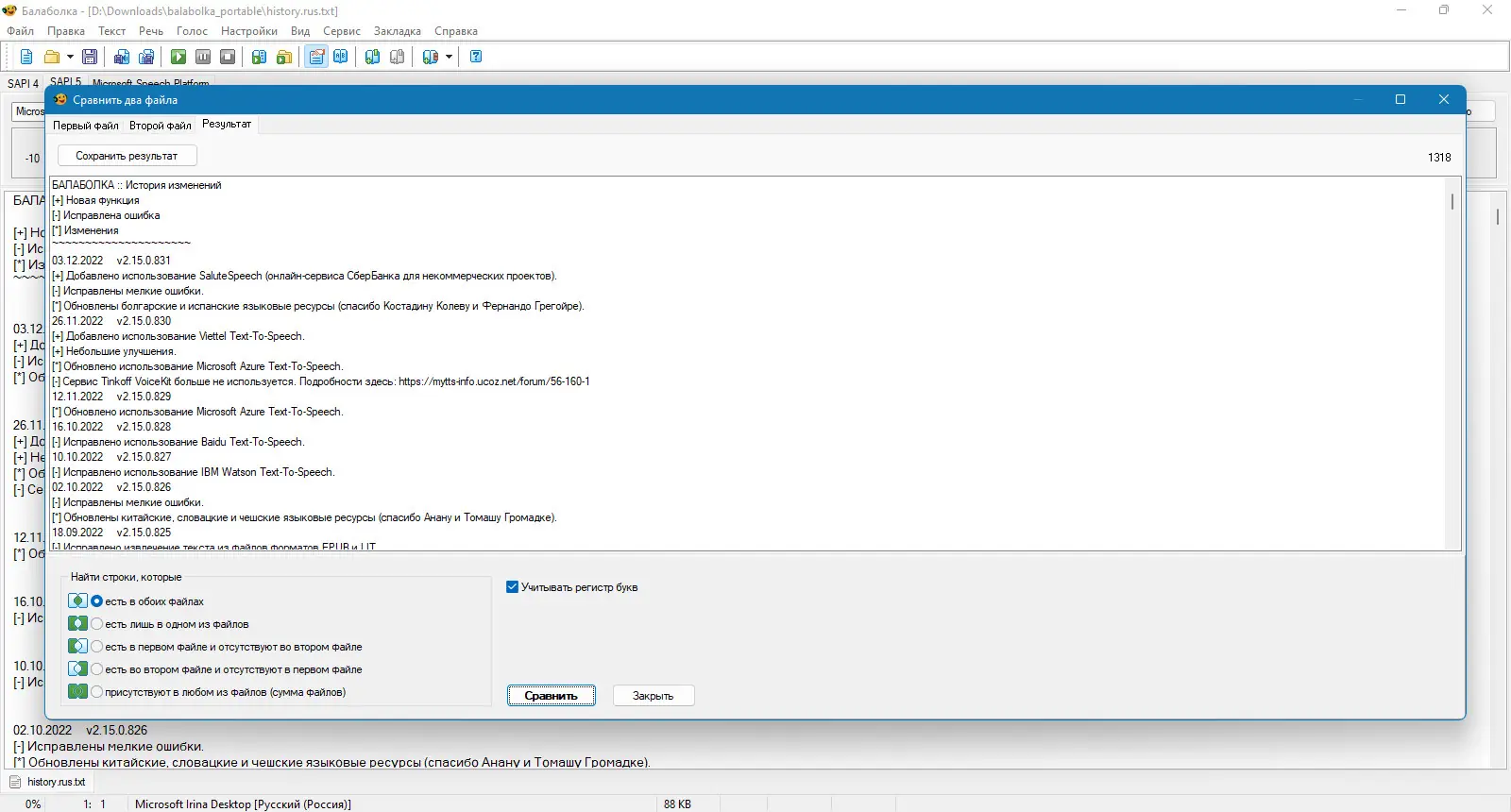Click the save audio file toolbar icon
1511x812 pixels.
(x=122, y=57)
